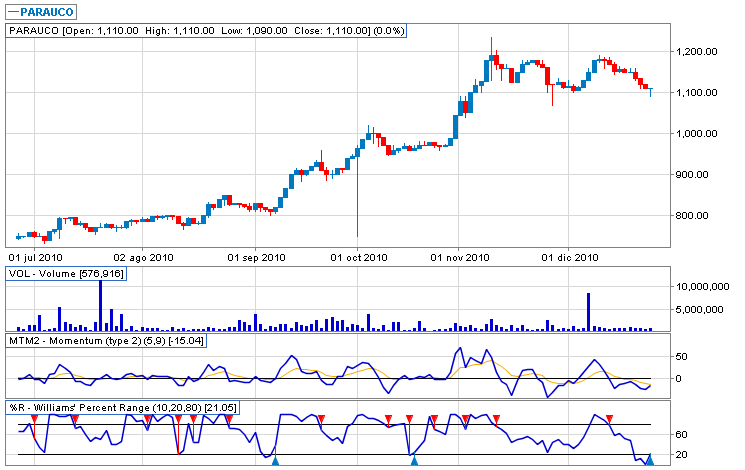
Task: Click the last candlestick at chart's right edge
Action: pos(651,92)
